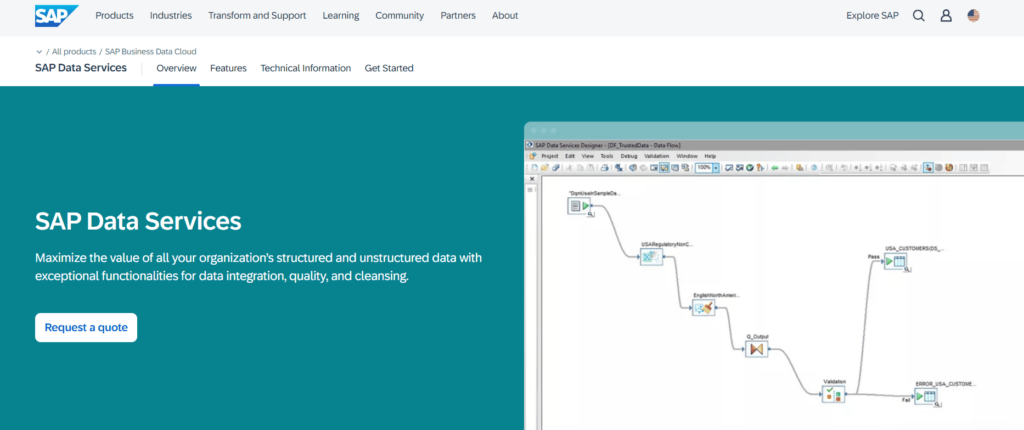The width and height of the screenshot is (1024, 430).
Task: Click the SAP Data Services page title link
Action: coord(81,67)
